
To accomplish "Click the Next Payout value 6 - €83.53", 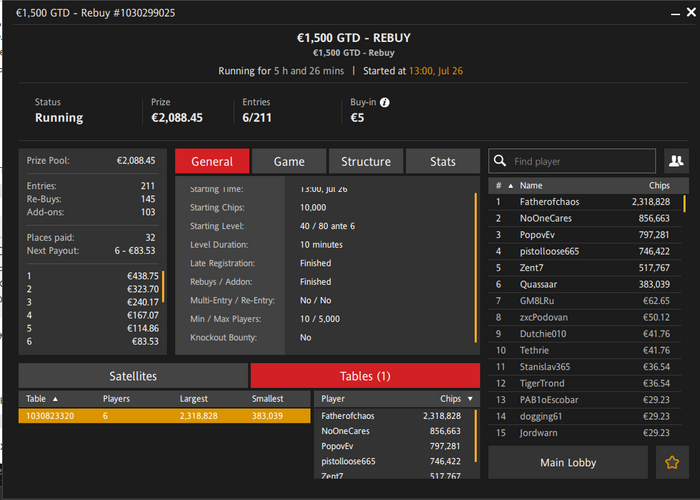I will tap(135, 250).
